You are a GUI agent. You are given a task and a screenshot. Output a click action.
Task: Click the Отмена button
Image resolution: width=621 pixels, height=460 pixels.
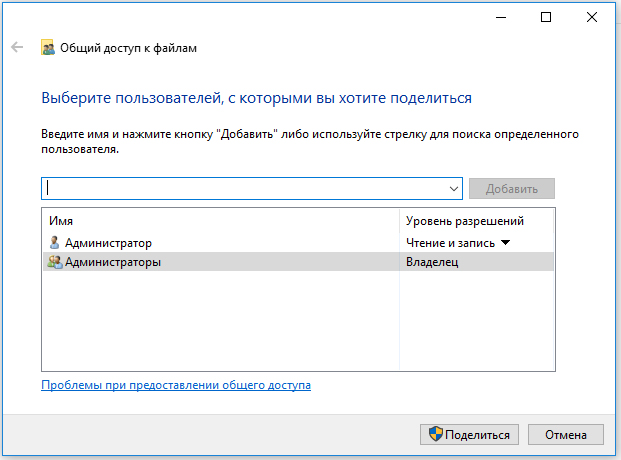(566, 435)
